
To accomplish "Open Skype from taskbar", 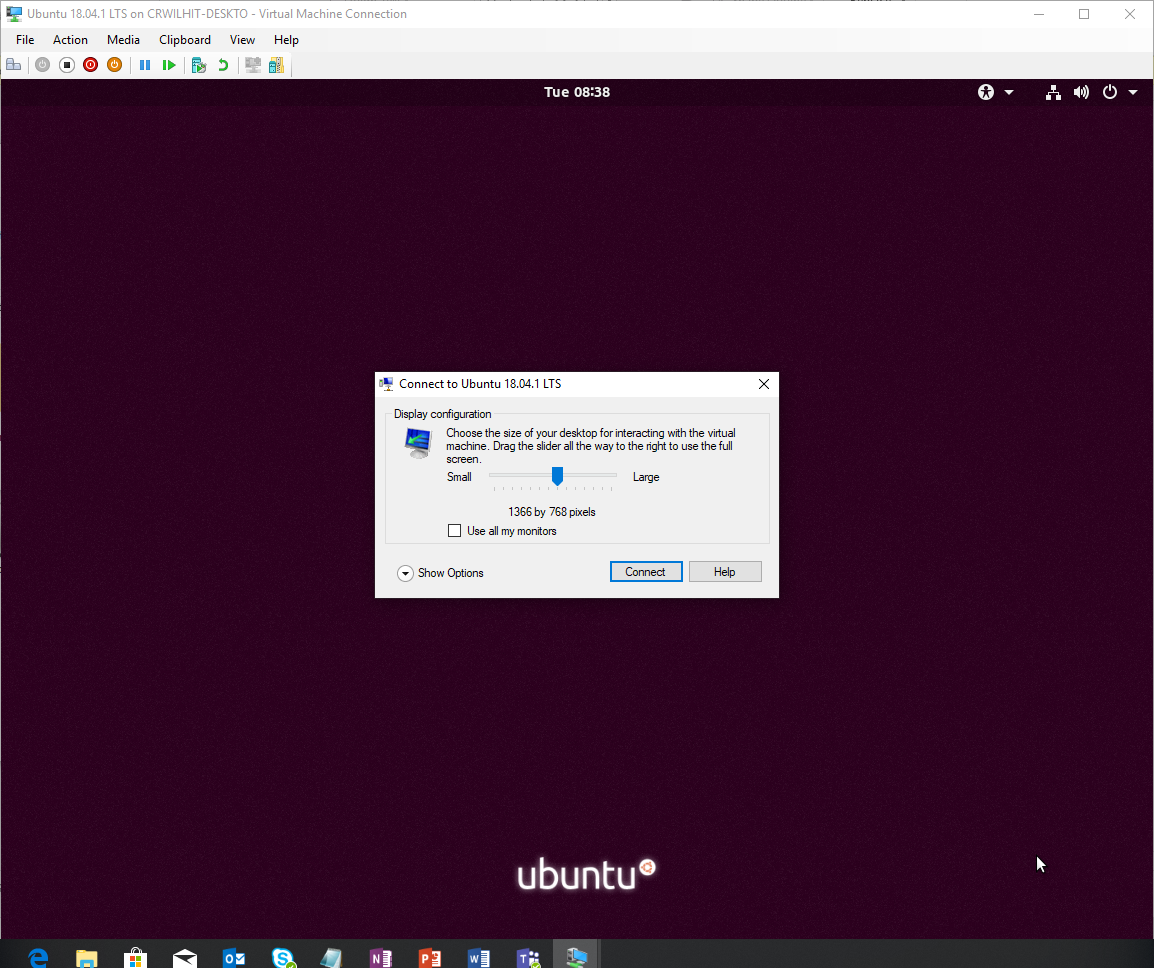I will 283,956.
